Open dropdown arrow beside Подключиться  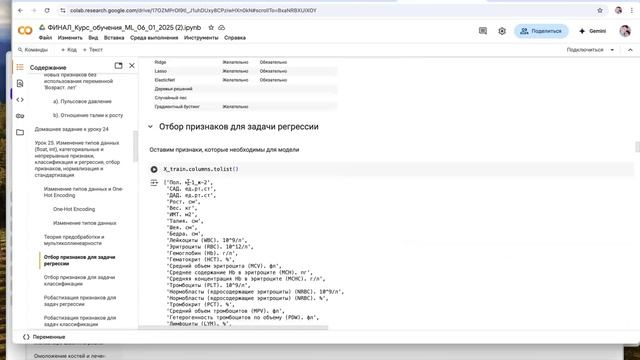click(x=612, y=50)
